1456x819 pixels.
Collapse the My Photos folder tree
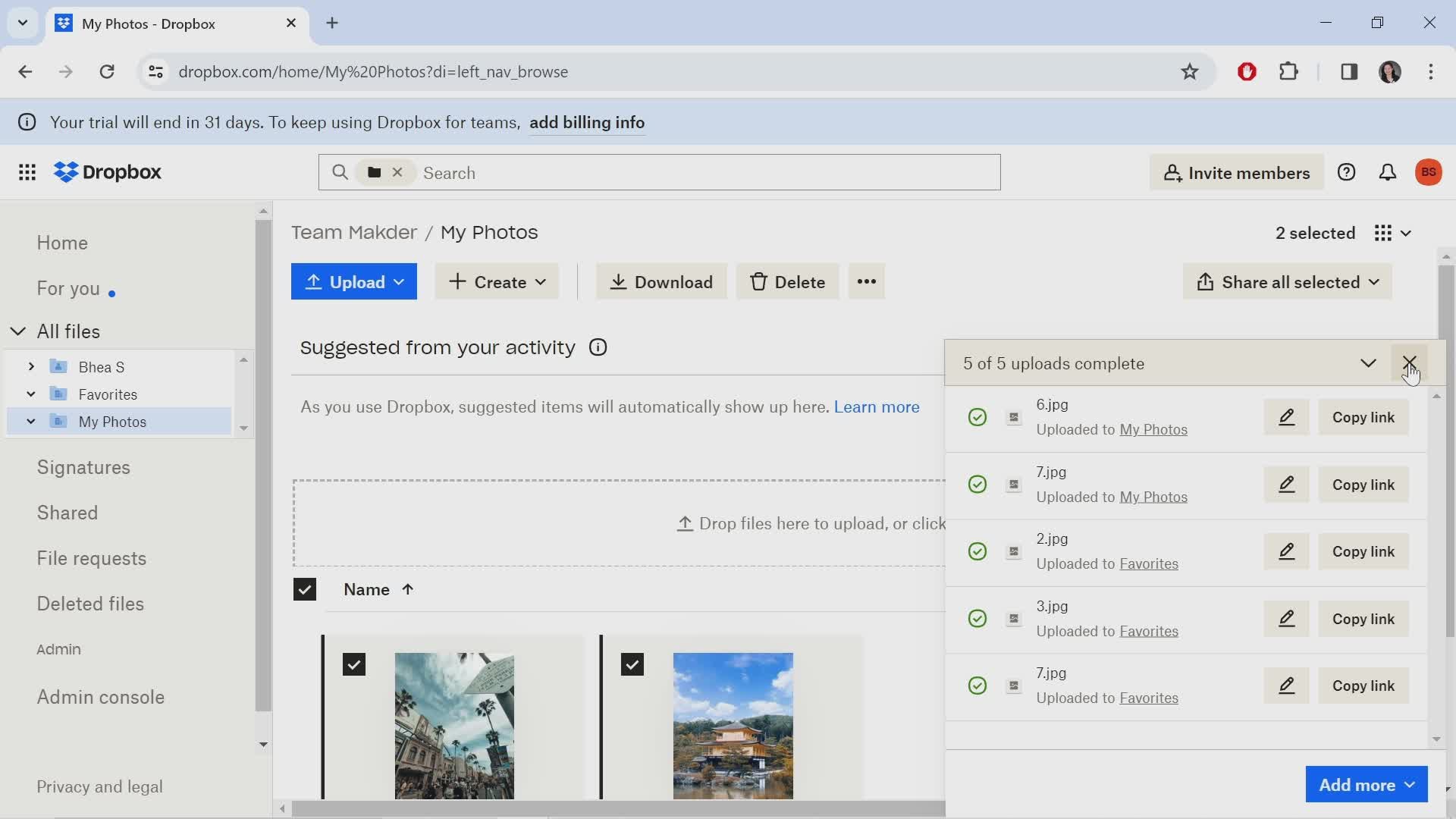(x=31, y=422)
